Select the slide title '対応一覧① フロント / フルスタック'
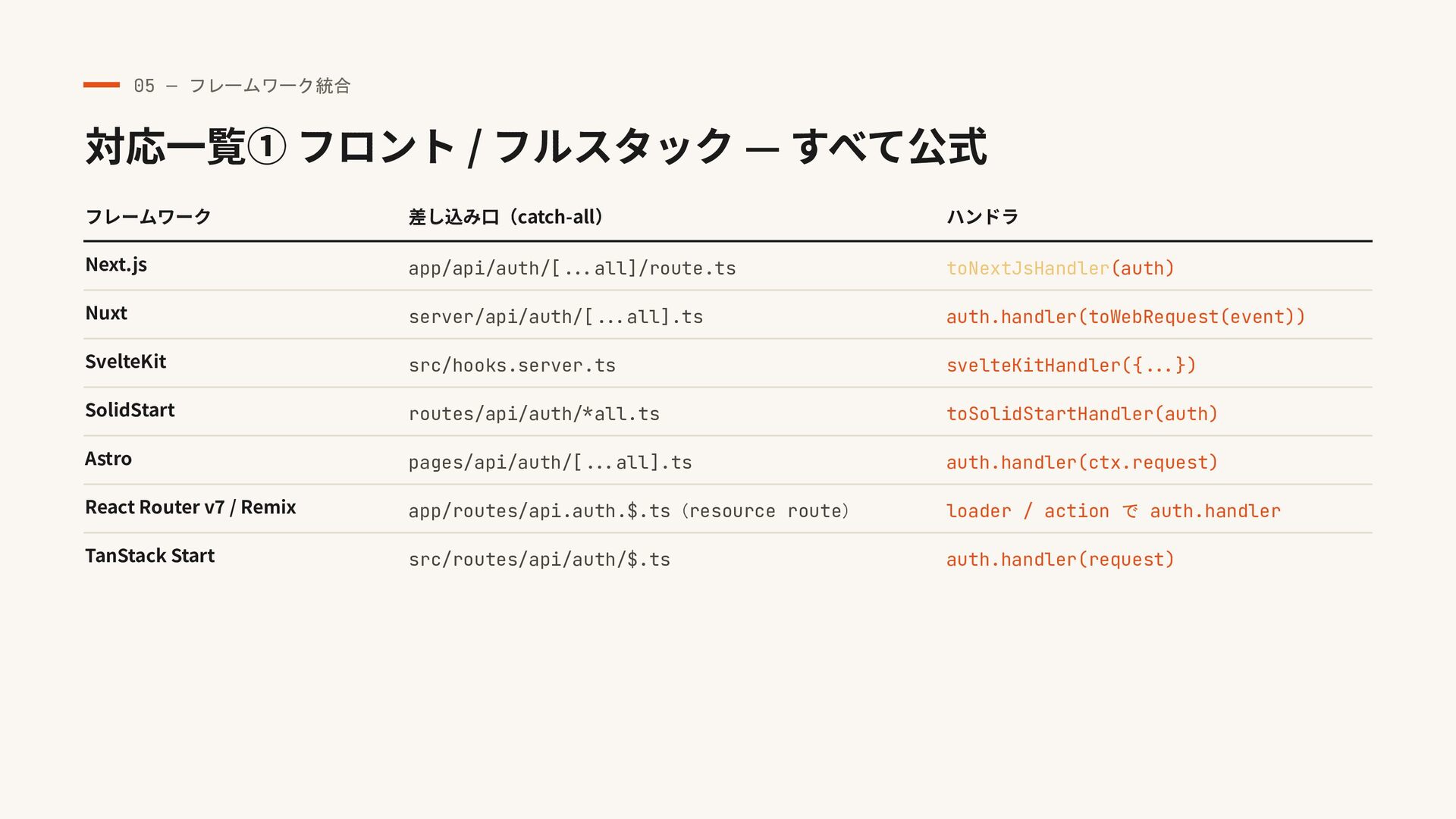The width and height of the screenshot is (1456, 819). (x=409, y=146)
